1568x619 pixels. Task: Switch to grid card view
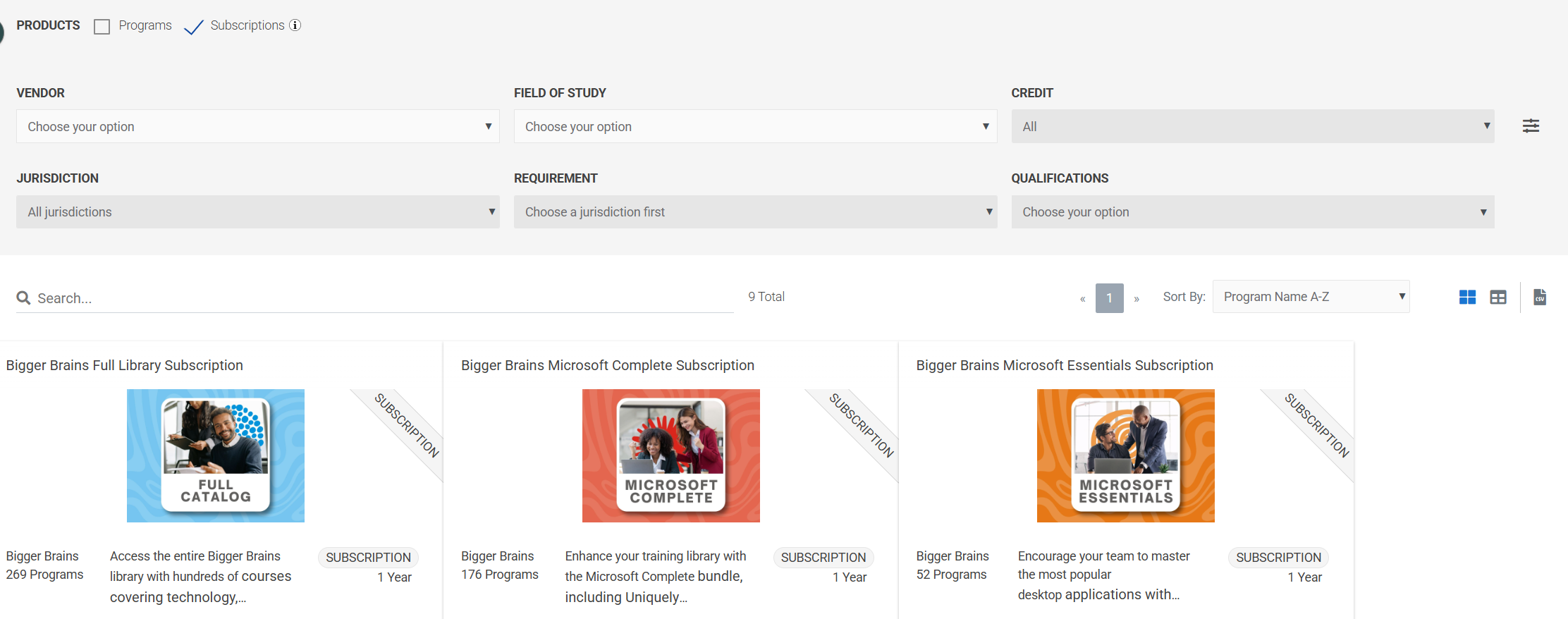(x=1467, y=298)
